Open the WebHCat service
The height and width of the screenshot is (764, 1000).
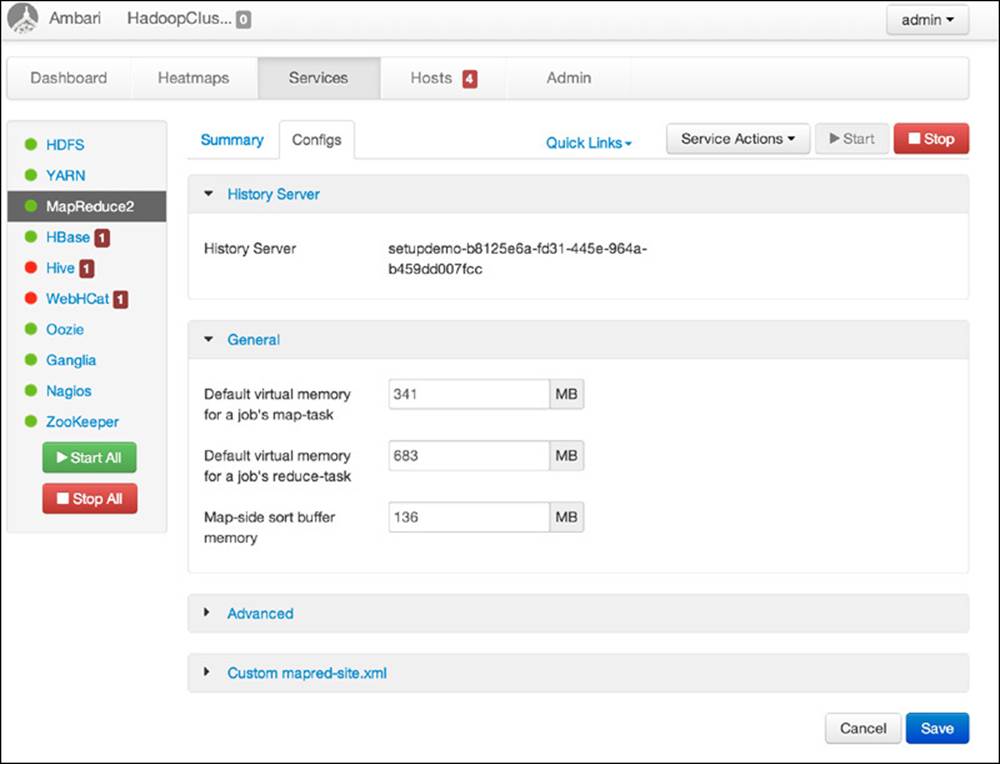(77, 298)
